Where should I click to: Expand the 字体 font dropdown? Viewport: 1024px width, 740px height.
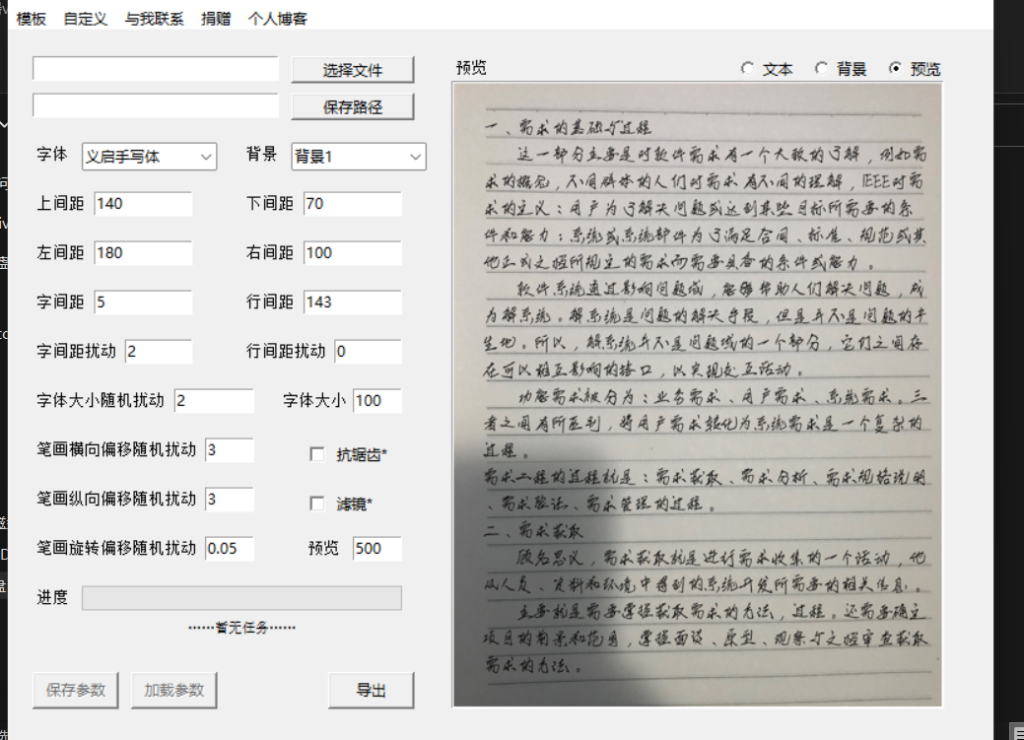click(x=149, y=157)
